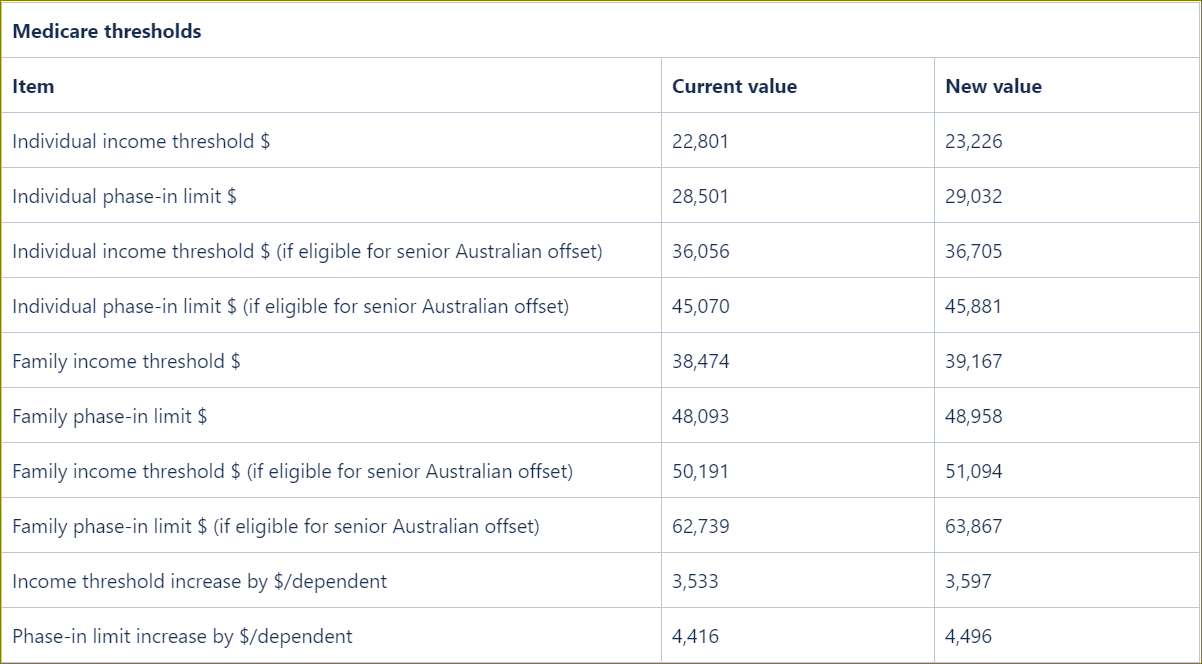Select the 4,416 current value cell
The image size is (1202, 664).
[695, 636]
